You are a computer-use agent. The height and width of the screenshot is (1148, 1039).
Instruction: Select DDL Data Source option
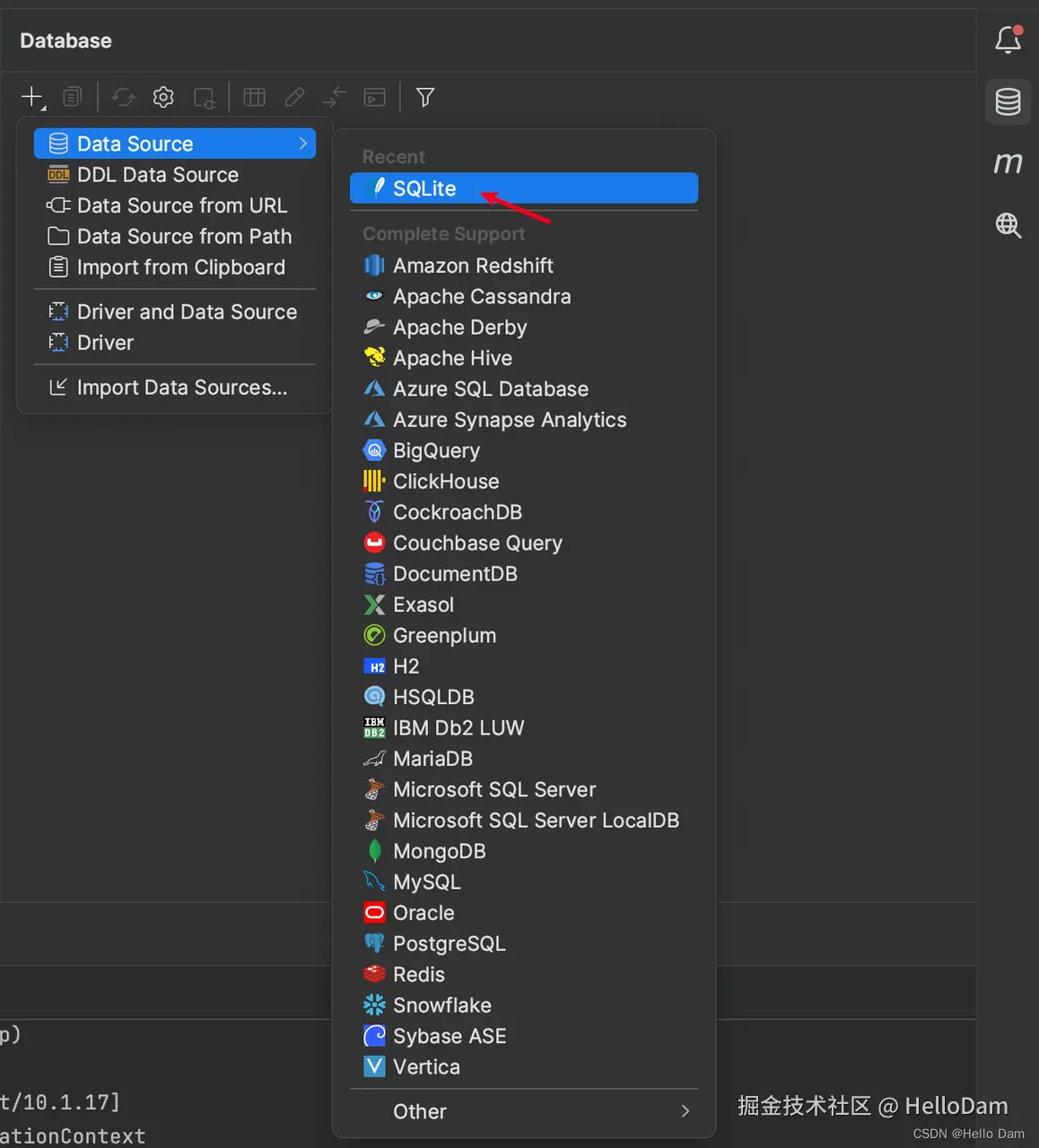(158, 175)
